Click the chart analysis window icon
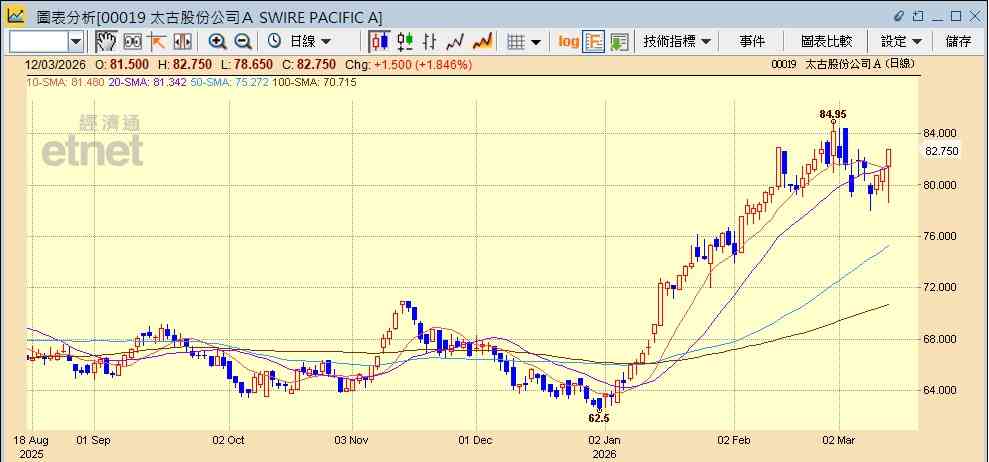989x462 pixels. (15, 16)
